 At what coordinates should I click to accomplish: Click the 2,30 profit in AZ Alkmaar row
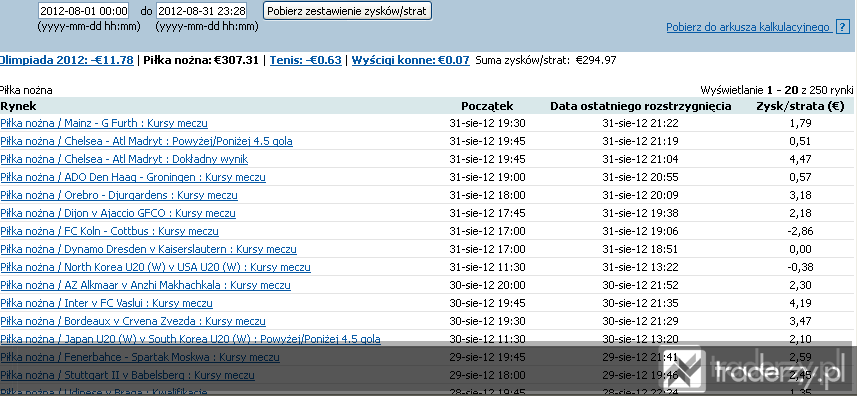(x=801, y=286)
